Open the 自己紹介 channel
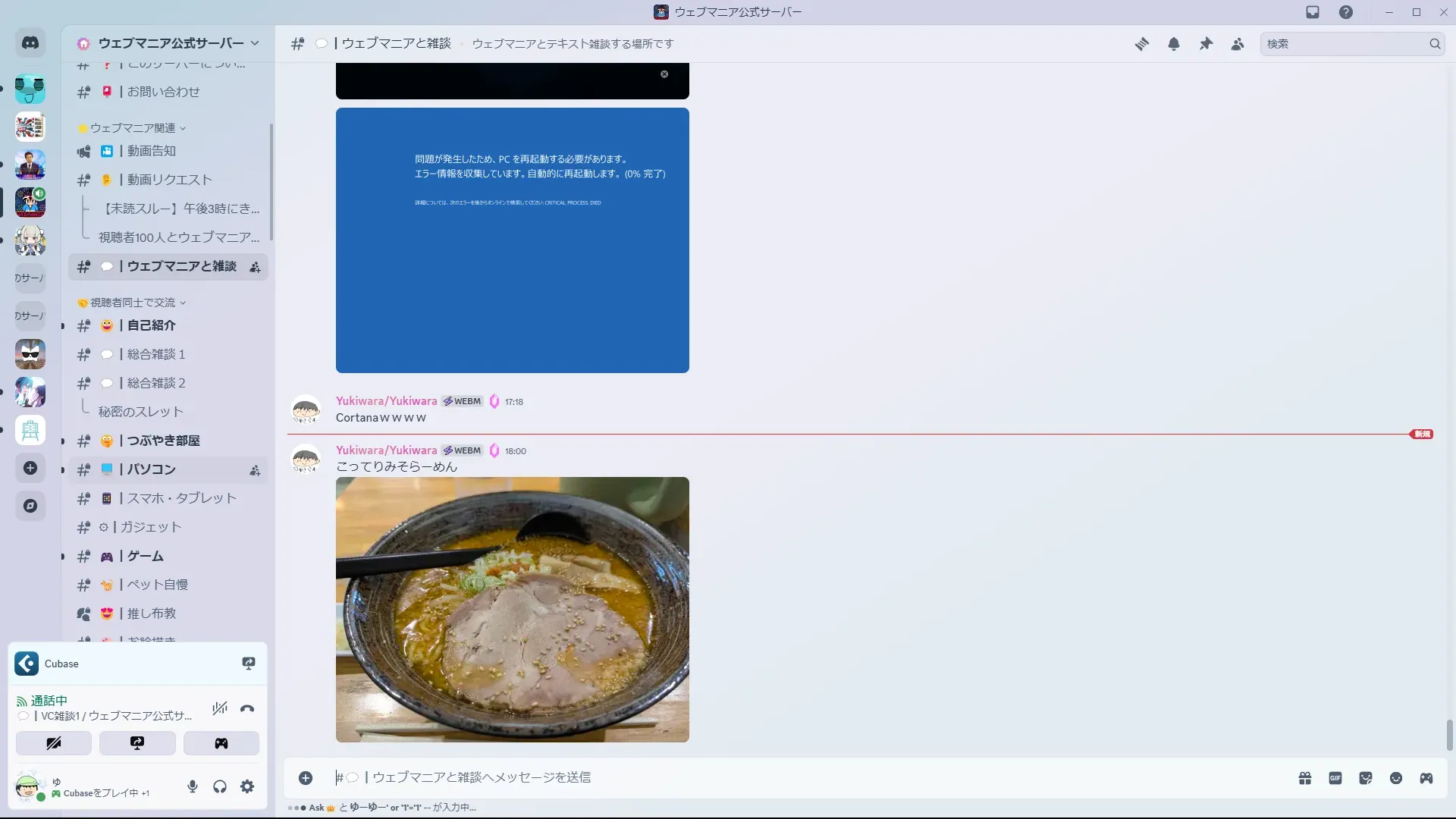The height and width of the screenshot is (819, 1456). (x=152, y=325)
